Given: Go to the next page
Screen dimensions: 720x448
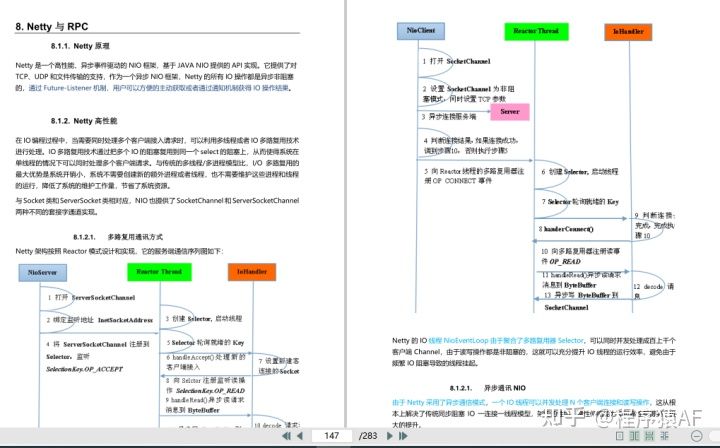Looking at the screenshot, I should click(389, 436).
